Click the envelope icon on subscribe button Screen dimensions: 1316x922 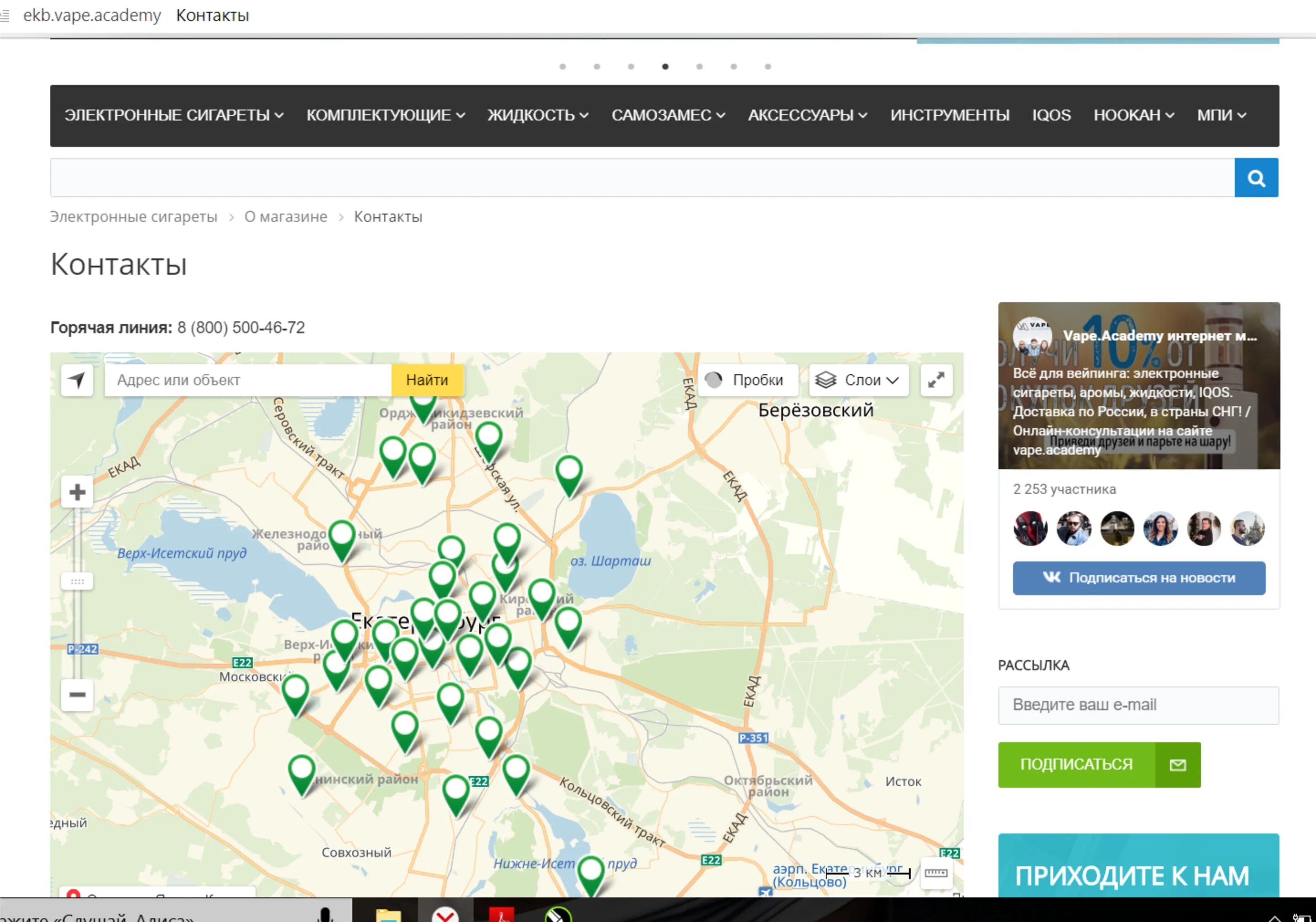tap(1177, 765)
